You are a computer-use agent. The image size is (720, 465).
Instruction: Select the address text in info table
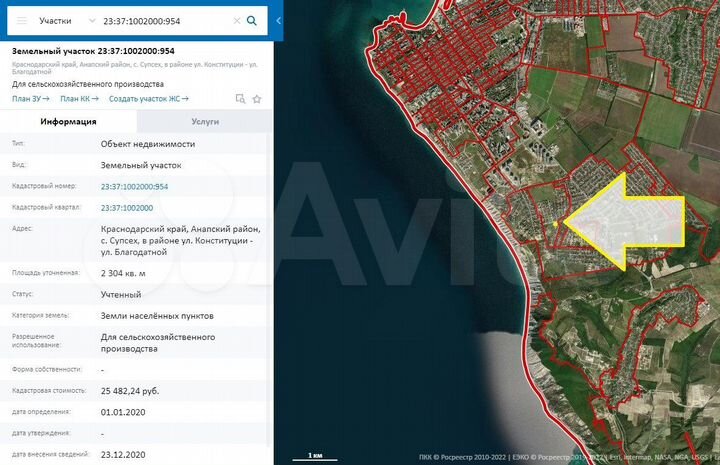coord(180,240)
